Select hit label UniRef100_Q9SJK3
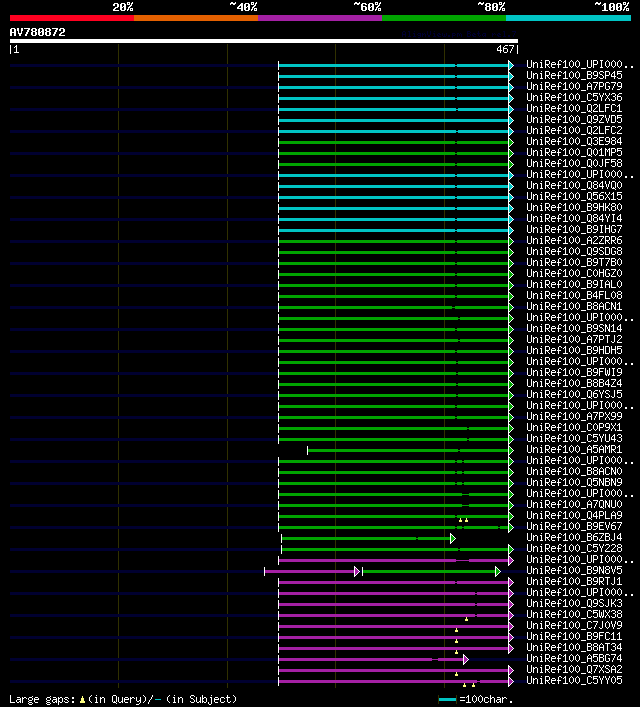Screen dimensions: 640x707 coord(574,603)
